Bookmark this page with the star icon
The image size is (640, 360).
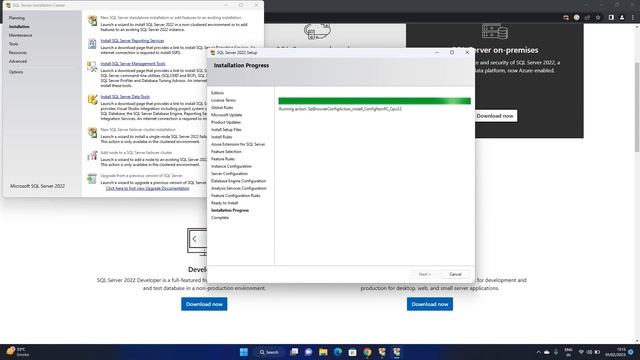pos(598,18)
